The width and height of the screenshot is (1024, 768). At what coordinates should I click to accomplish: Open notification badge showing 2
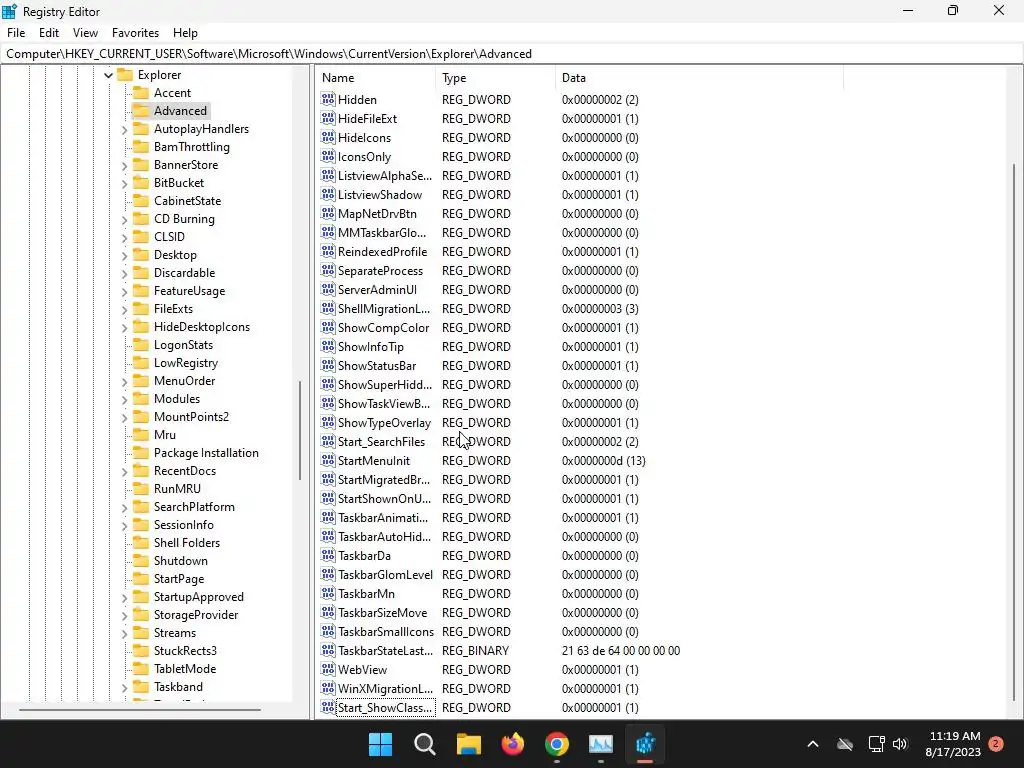(996, 744)
